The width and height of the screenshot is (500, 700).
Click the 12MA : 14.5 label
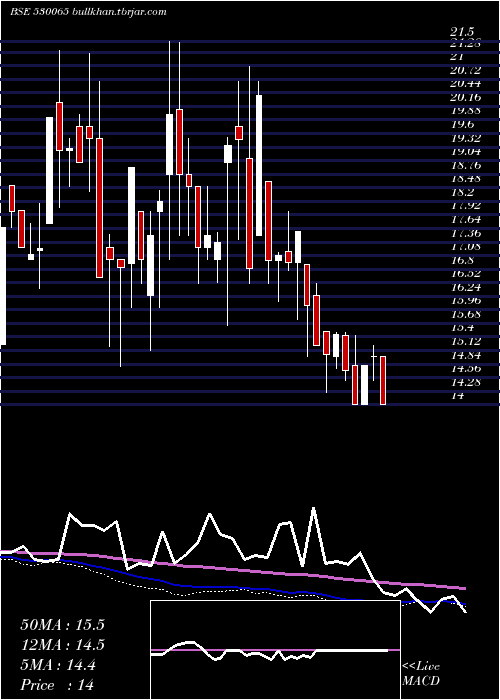coord(62,645)
